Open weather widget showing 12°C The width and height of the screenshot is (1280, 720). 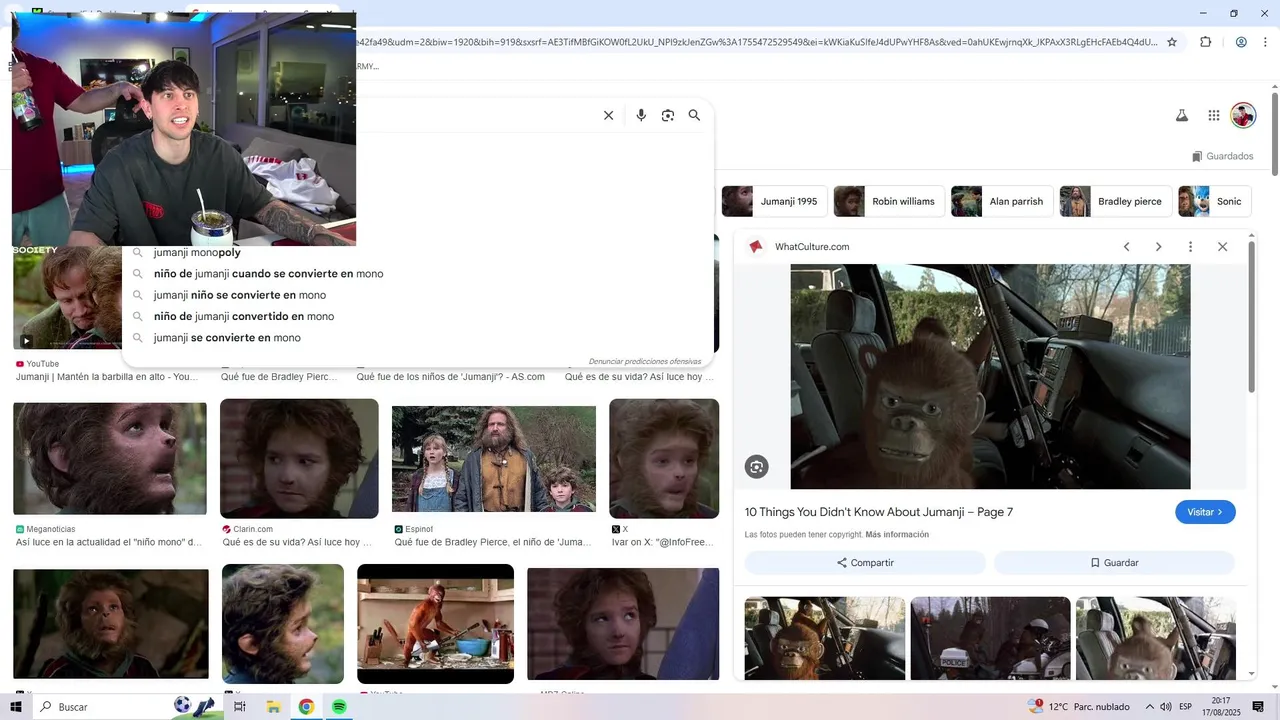click(x=1081, y=707)
